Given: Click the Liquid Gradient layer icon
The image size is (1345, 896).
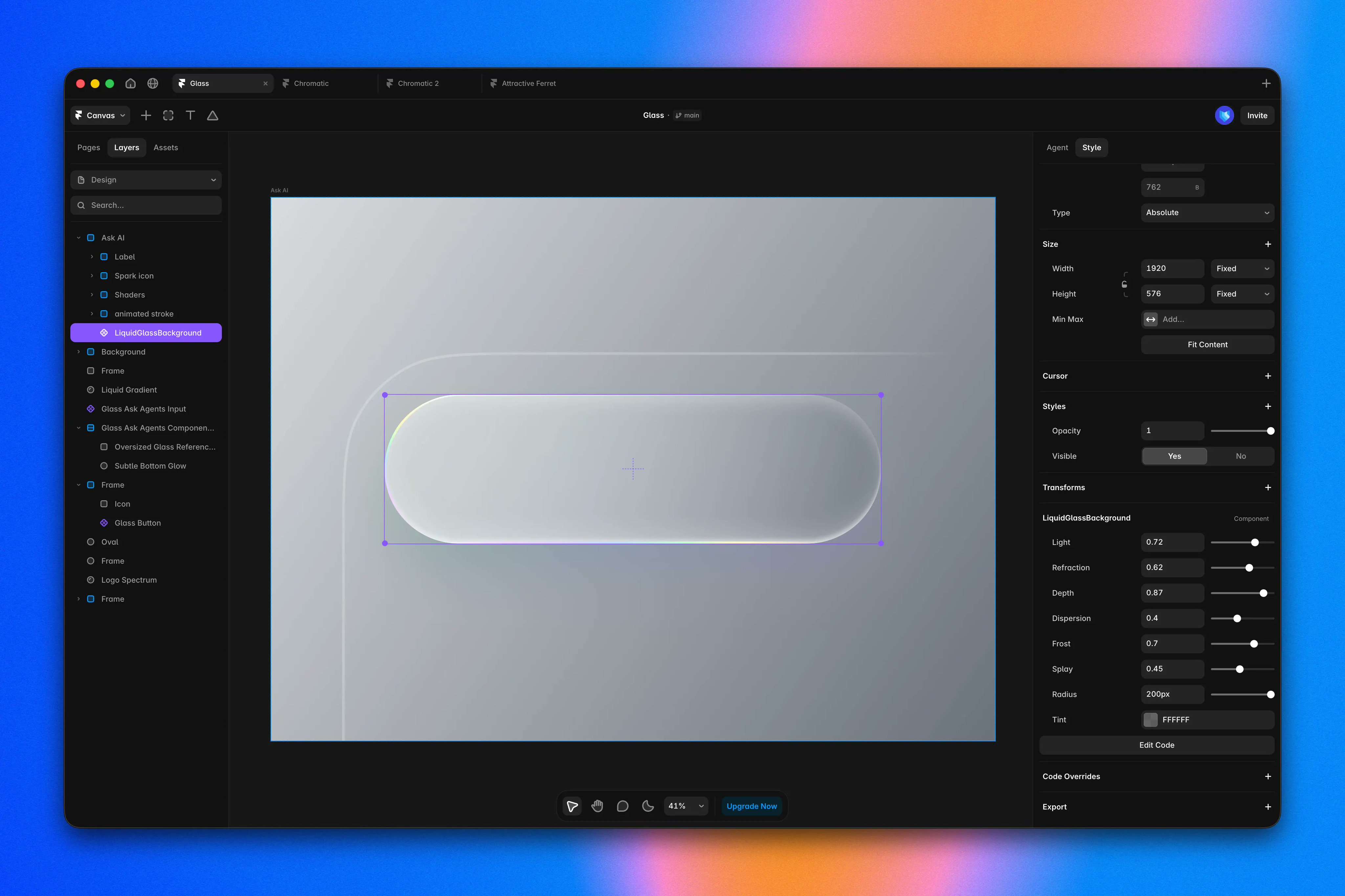Looking at the screenshot, I should [90, 390].
